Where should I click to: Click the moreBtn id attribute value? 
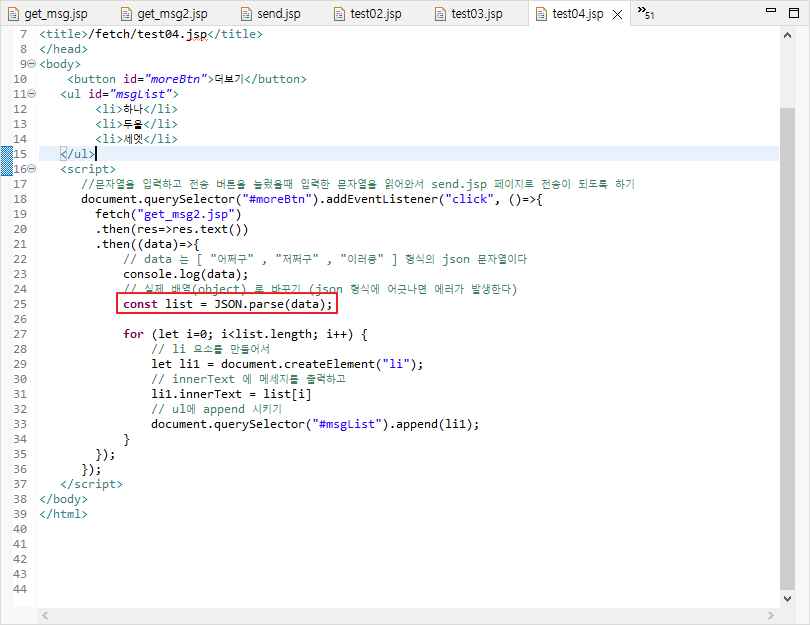175,79
